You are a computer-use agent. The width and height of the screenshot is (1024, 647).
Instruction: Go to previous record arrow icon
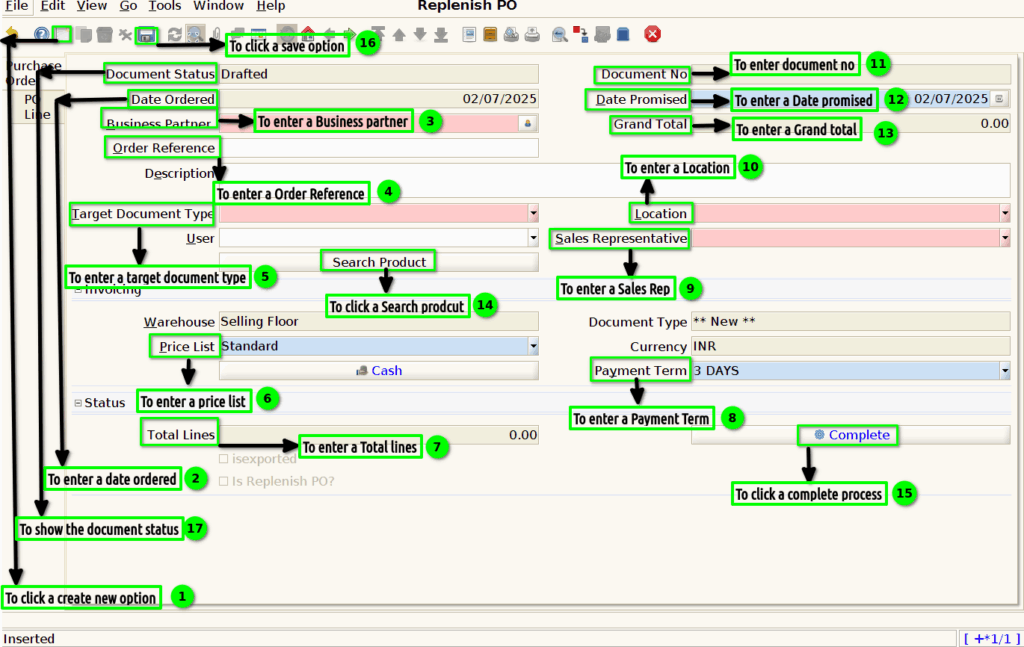(399, 34)
